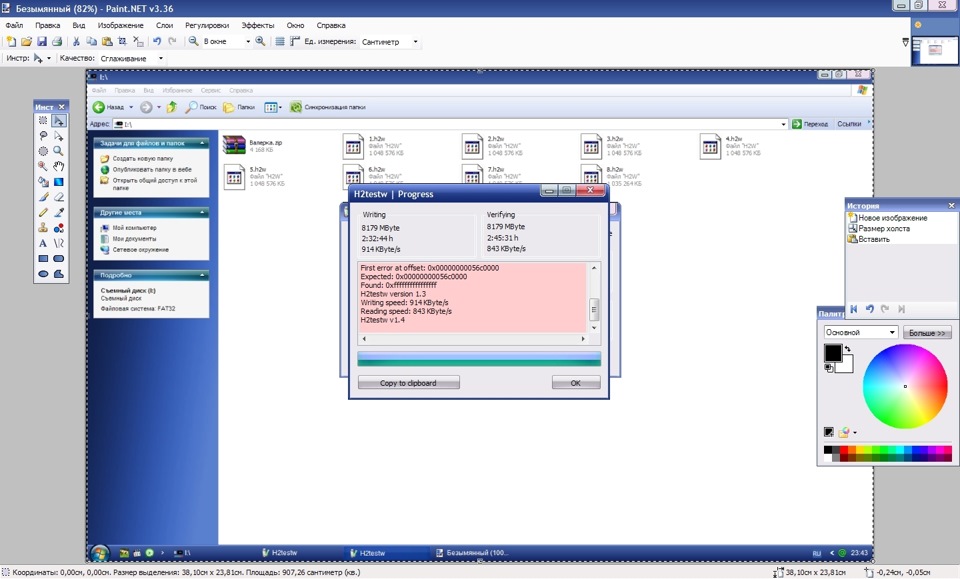
Task: Zoom out with the minus magnifier
Action: click(193, 42)
